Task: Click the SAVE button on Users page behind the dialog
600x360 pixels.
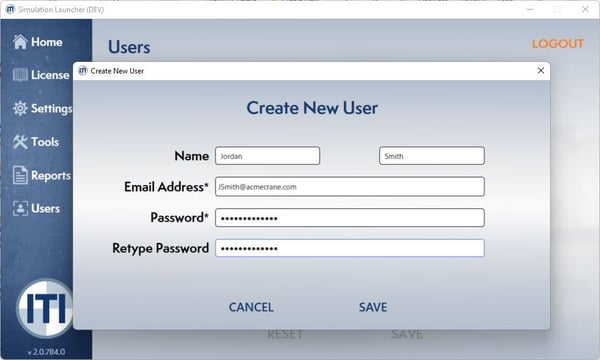Action: click(x=407, y=334)
